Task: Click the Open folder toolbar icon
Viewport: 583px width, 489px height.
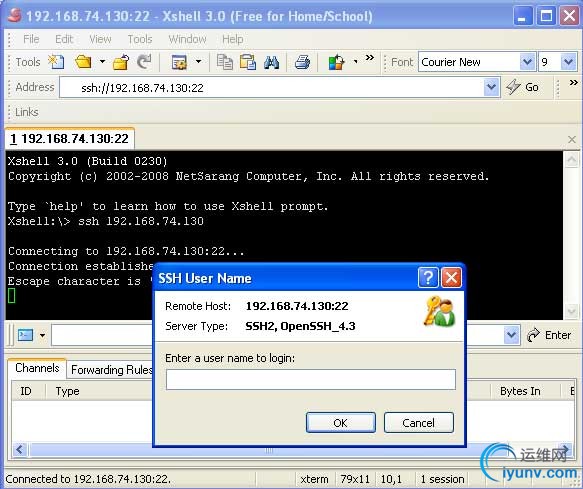Action: tap(83, 62)
